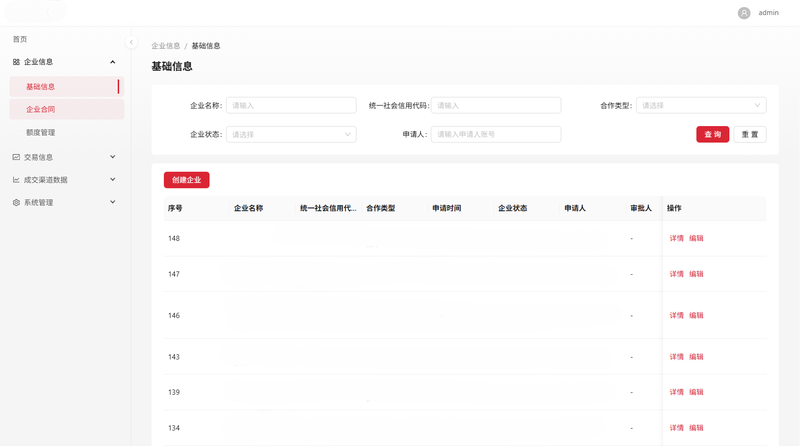Collapse the sidebar with the arrow button
800x446 pixels.
131,42
